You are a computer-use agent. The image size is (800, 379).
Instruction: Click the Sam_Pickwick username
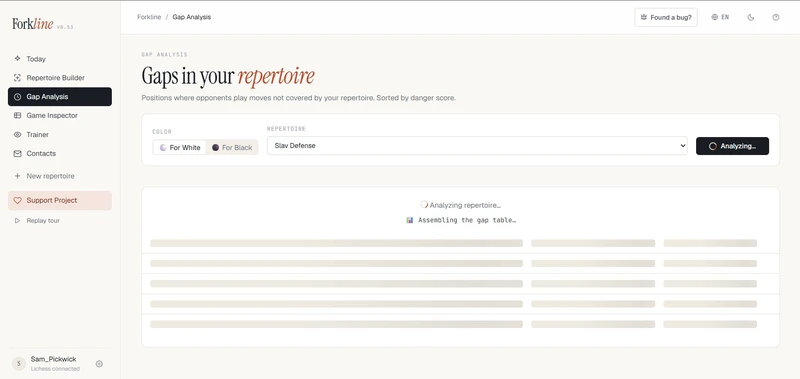click(x=54, y=359)
